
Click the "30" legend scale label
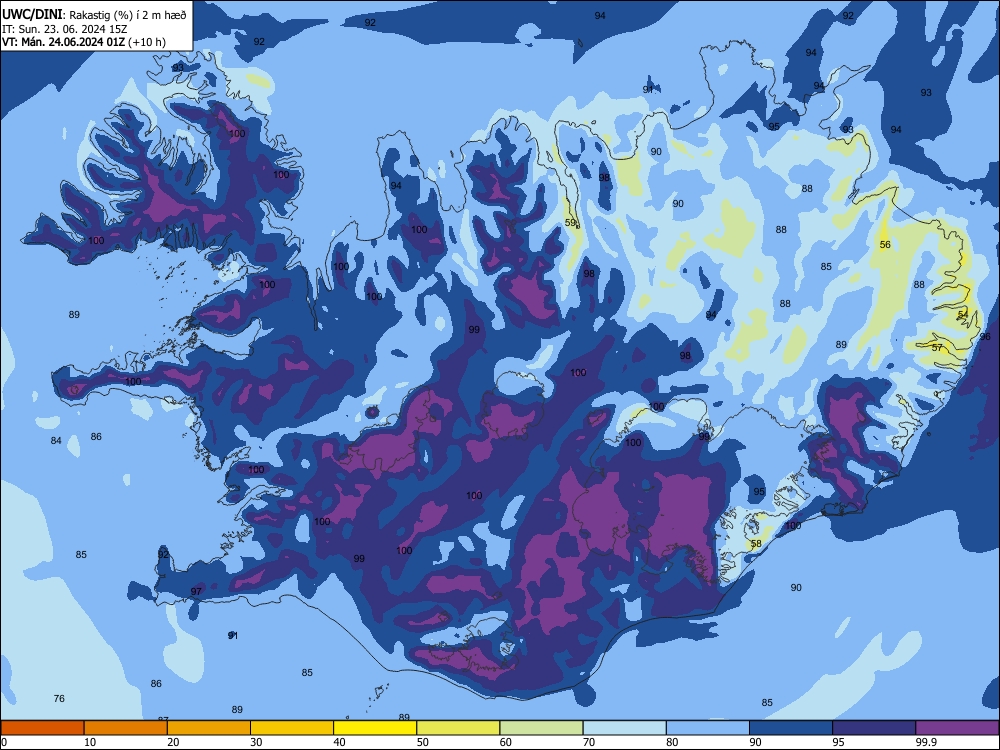[256, 742]
